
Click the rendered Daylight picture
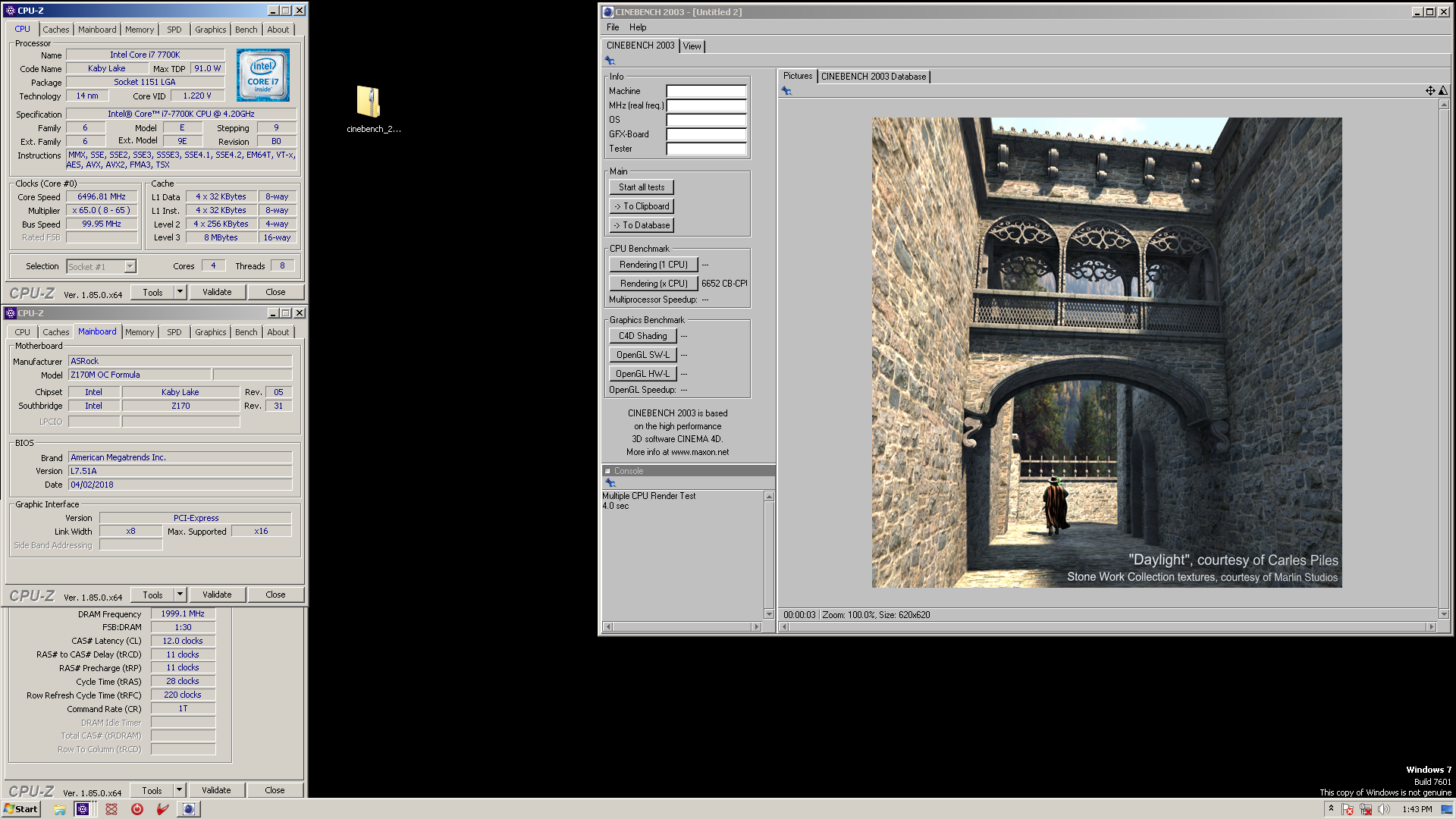pos(1106,353)
